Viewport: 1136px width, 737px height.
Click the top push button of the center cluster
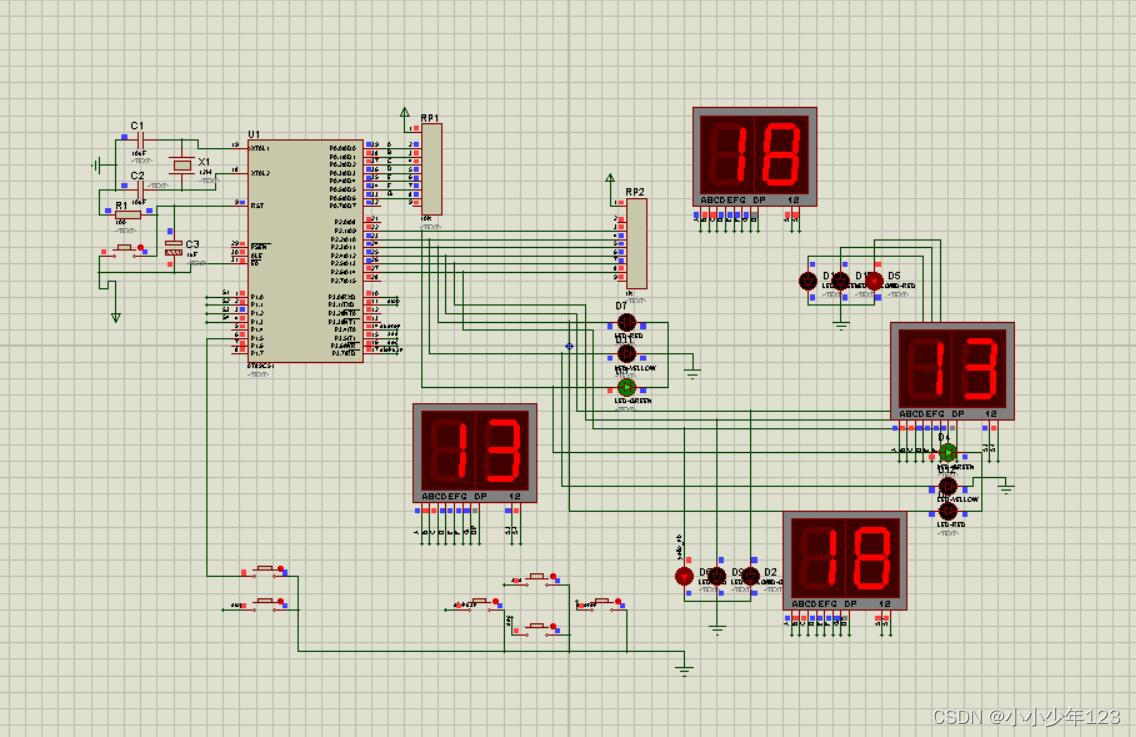coord(536,578)
